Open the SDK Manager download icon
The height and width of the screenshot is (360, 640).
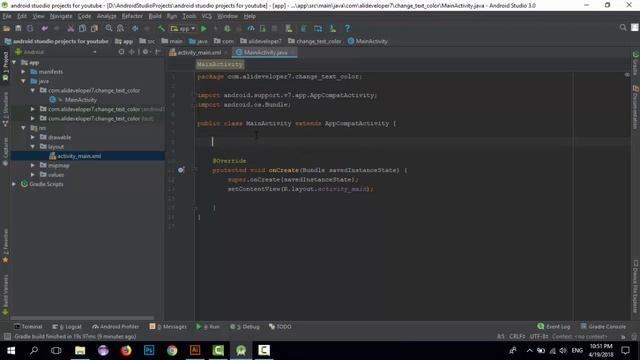[x=333, y=29]
